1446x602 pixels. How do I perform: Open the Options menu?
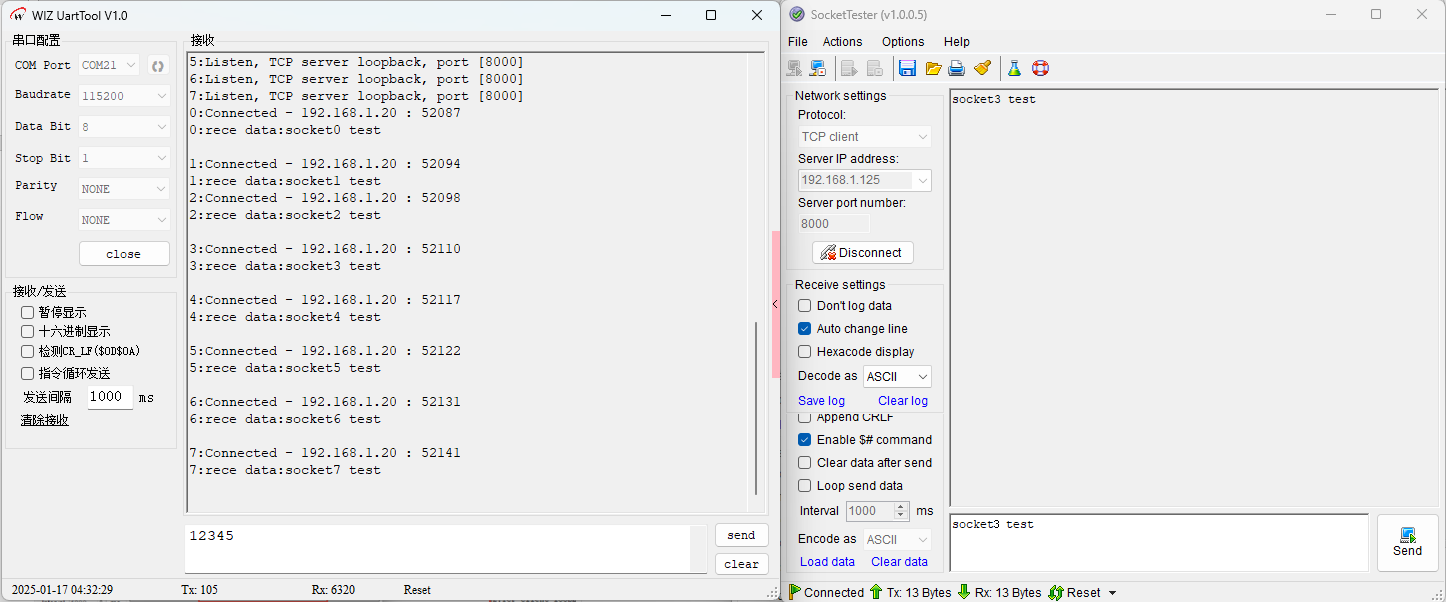[902, 42]
